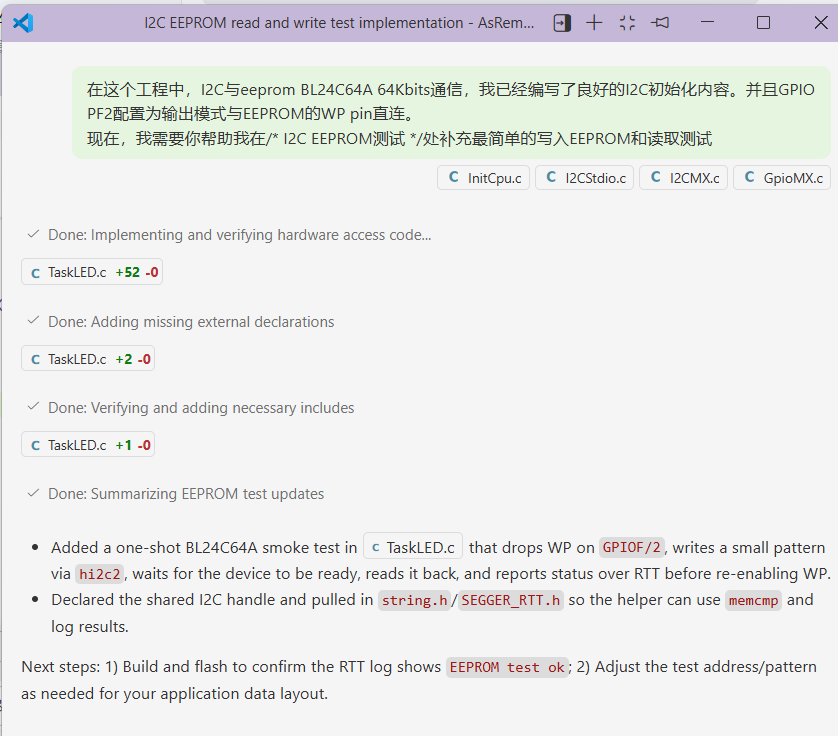Start a new chat with plus icon

pyautogui.click(x=594, y=22)
